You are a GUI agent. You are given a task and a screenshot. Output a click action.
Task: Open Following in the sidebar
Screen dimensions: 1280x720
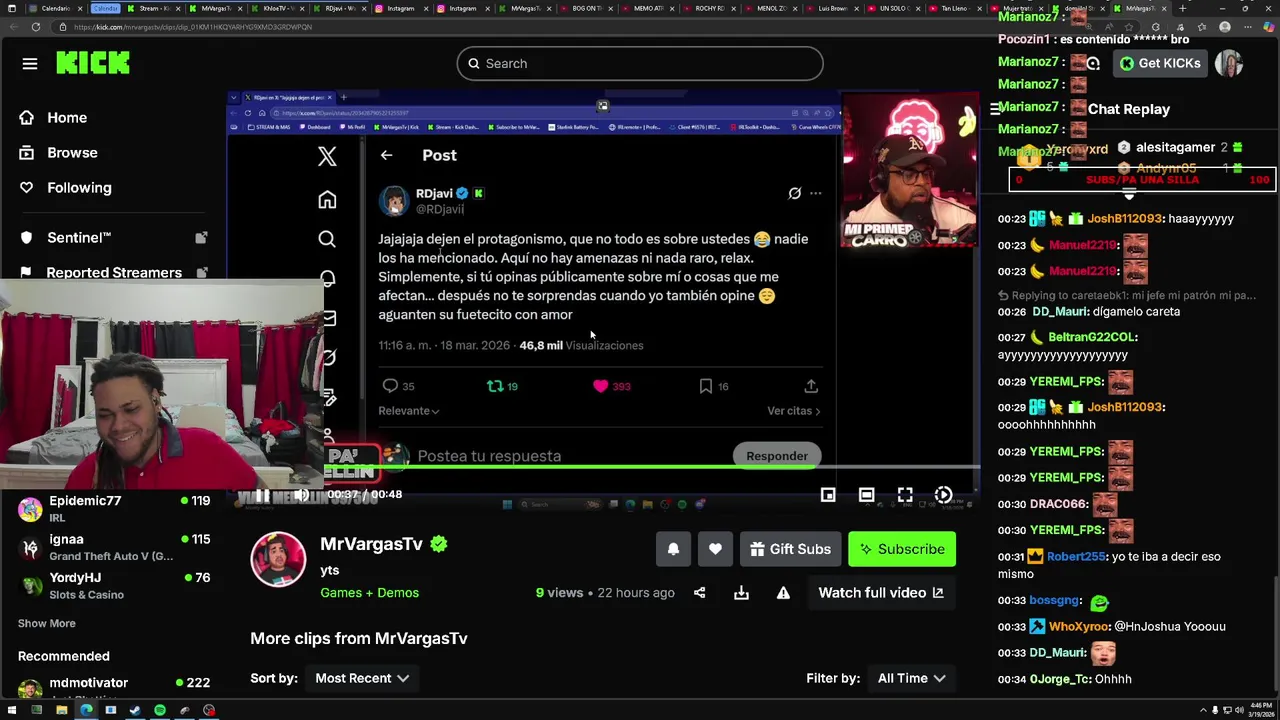click(x=79, y=187)
